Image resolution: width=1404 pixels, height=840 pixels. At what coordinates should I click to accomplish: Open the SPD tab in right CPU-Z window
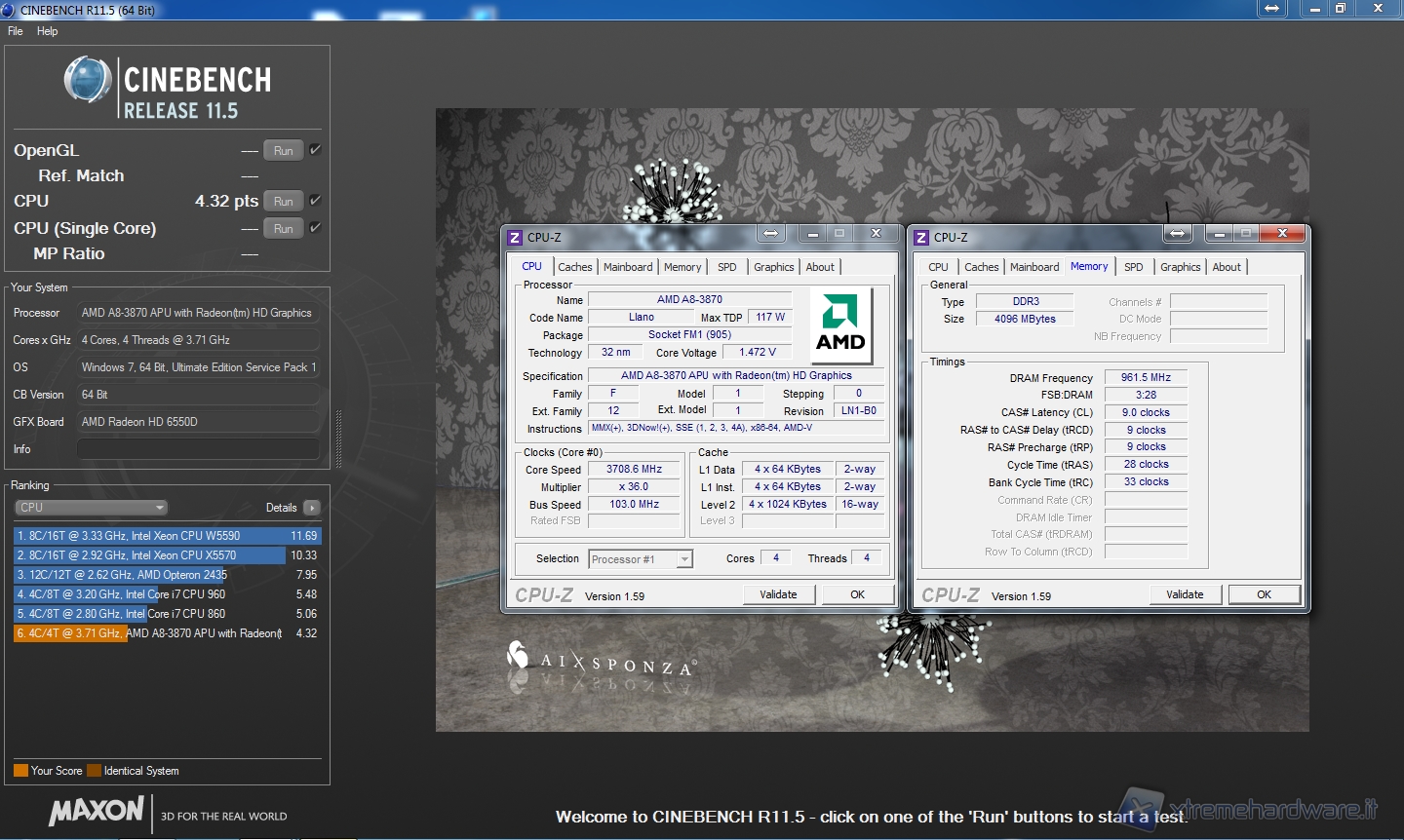pyautogui.click(x=1133, y=267)
